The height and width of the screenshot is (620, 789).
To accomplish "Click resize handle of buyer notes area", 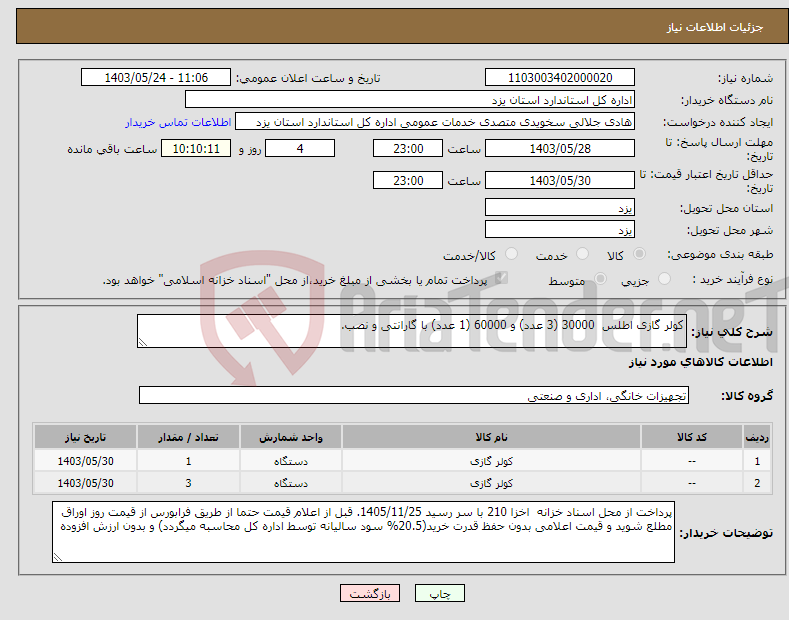I will [58, 557].
